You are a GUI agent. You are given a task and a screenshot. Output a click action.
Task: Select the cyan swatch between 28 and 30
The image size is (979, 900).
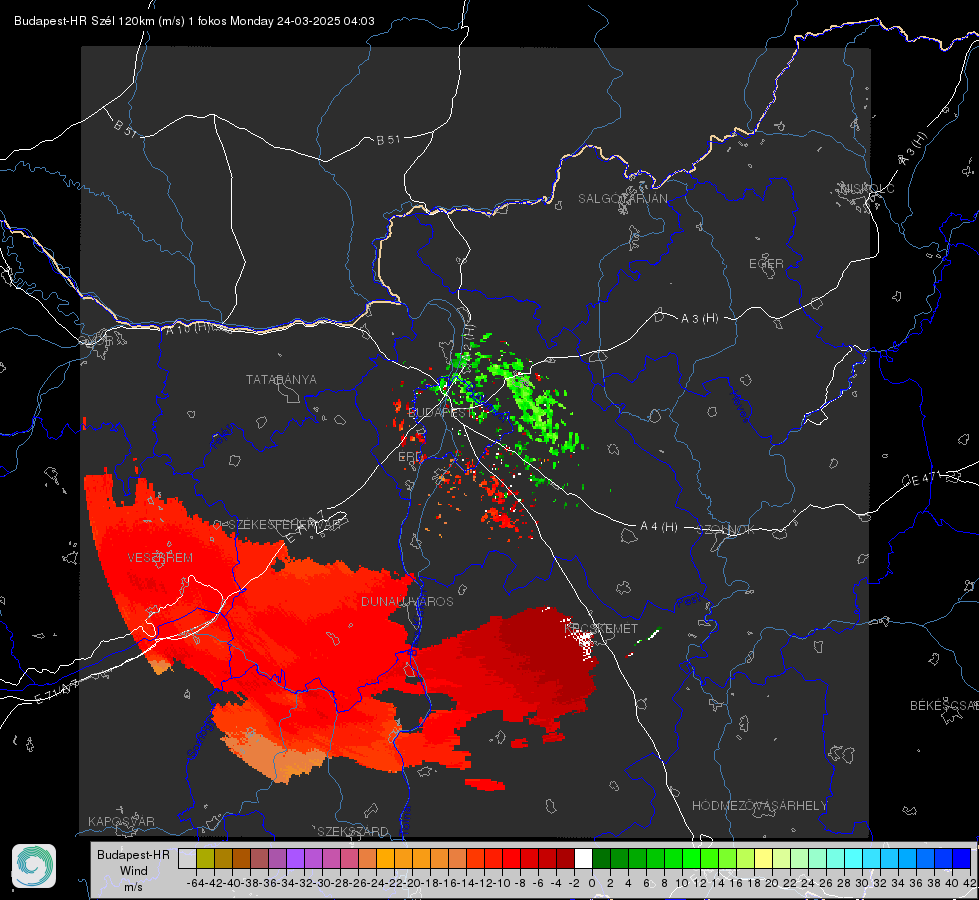point(854,858)
